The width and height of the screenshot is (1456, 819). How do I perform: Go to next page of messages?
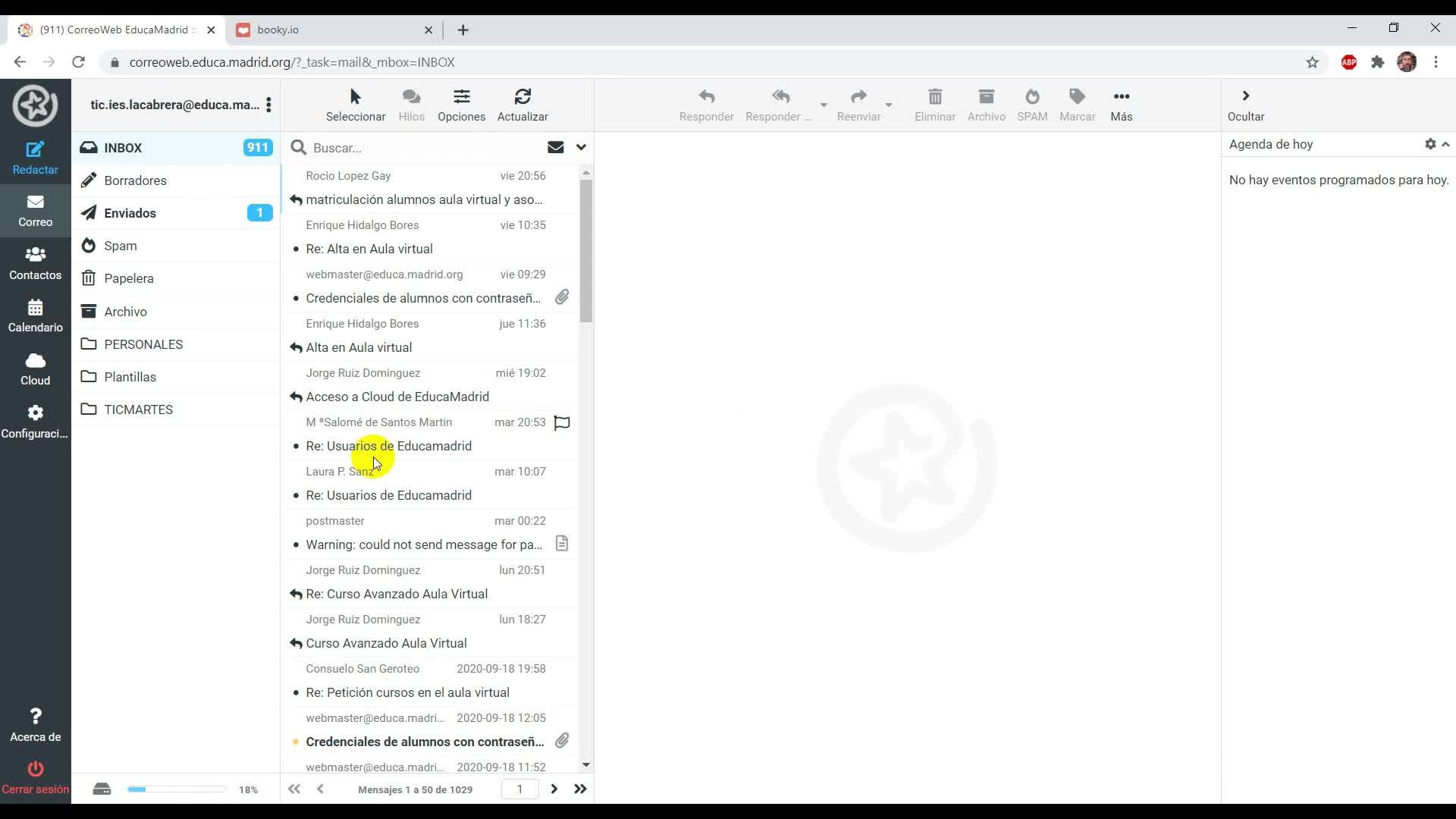pos(554,789)
